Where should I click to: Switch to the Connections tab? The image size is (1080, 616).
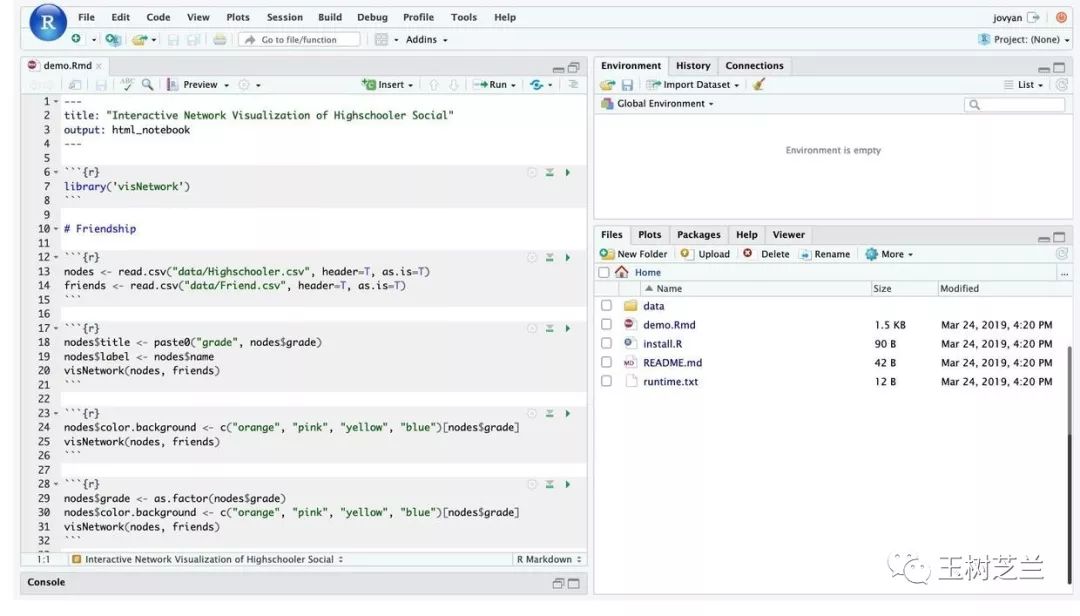coord(754,65)
